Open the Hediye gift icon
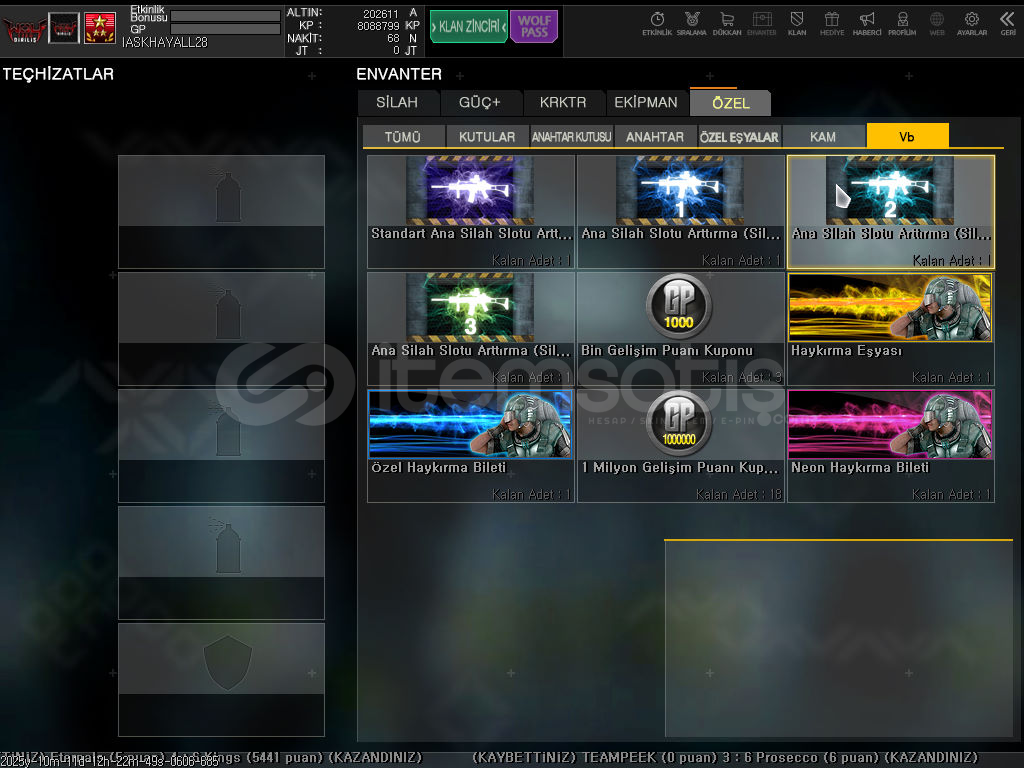This screenshot has width=1024, height=768. coord(832,23)
